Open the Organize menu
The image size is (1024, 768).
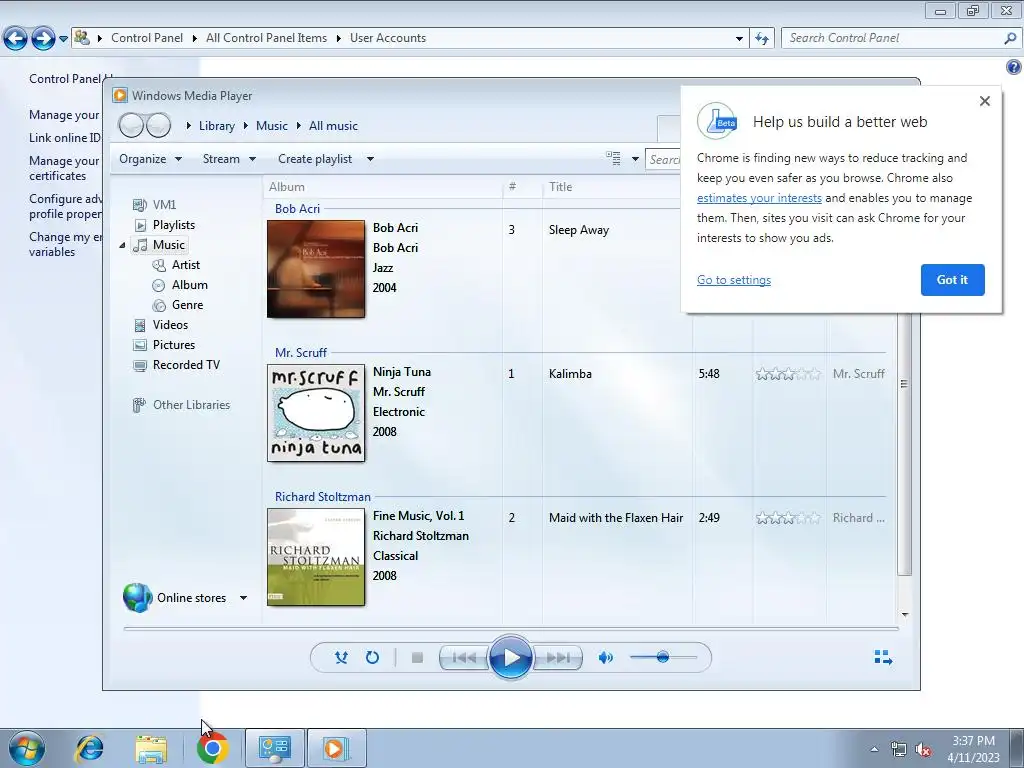coord(150,159)
